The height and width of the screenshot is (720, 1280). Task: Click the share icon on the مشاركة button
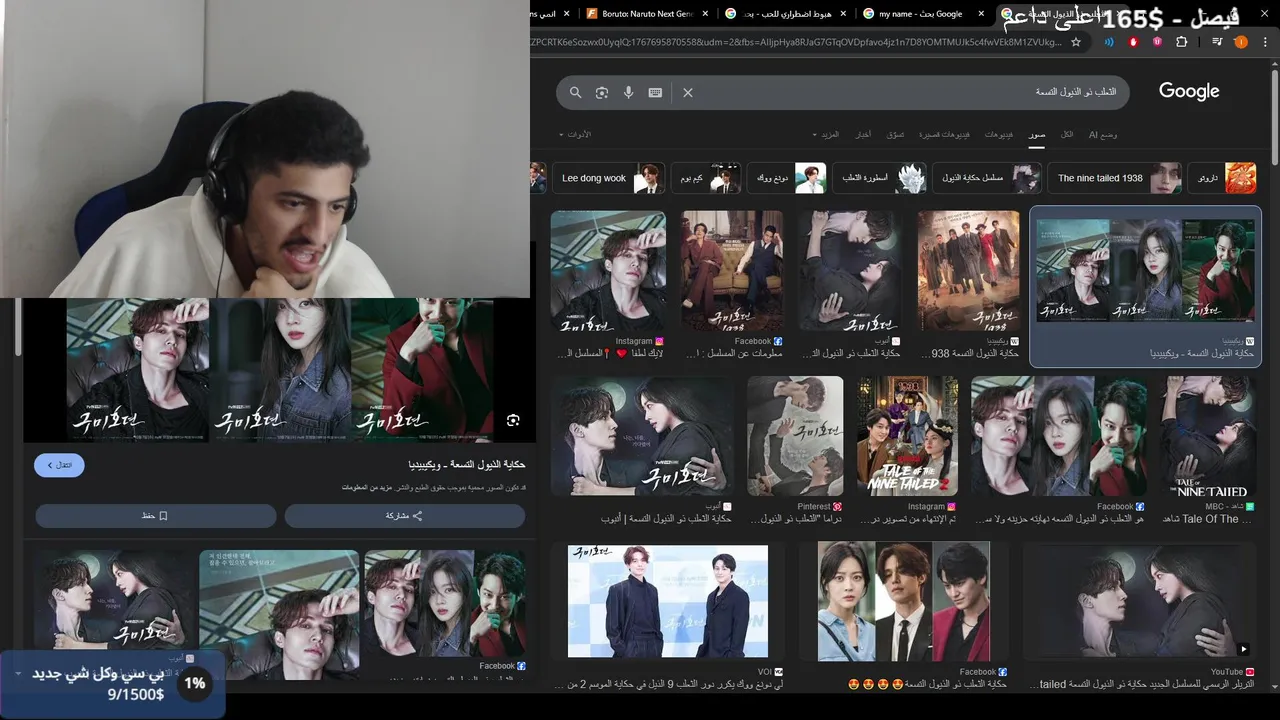[x=418, y=516]
